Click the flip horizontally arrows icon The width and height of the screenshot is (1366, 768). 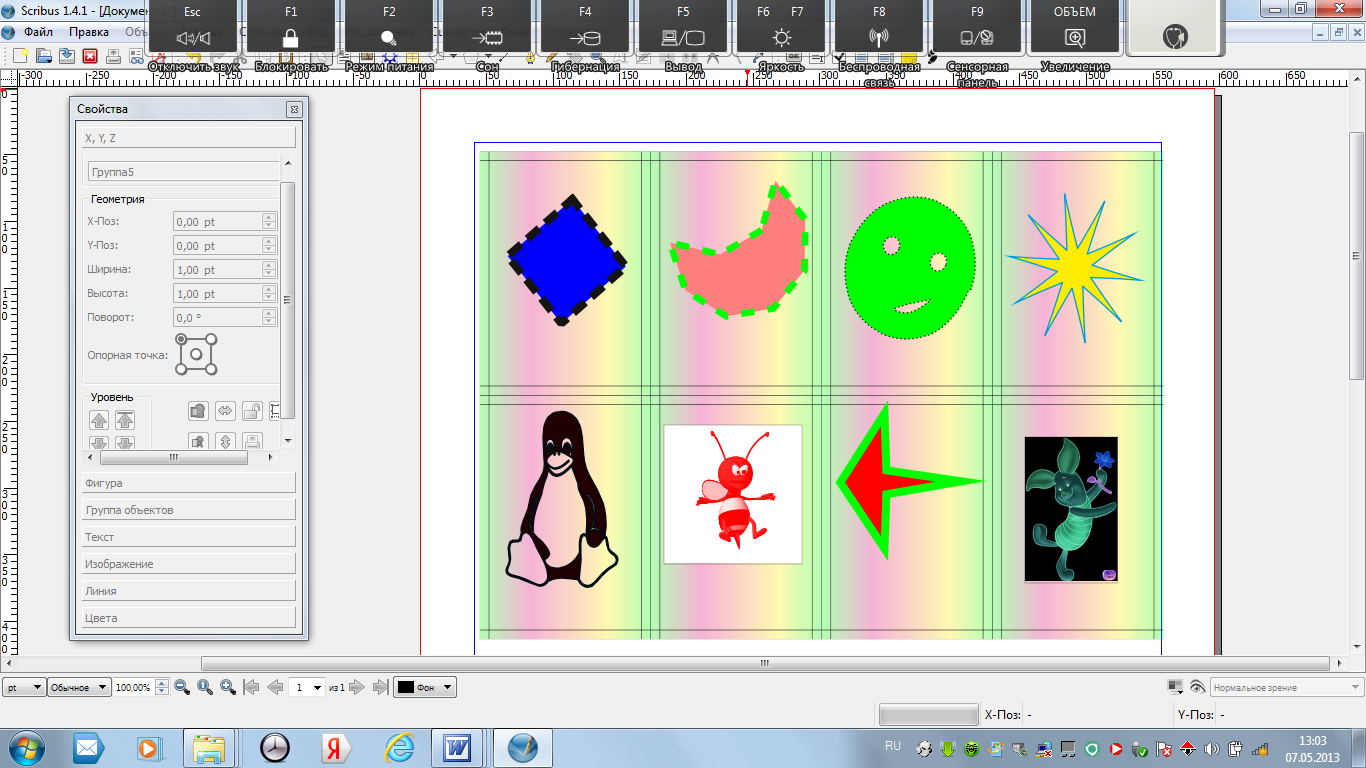(x=225, y=410)
